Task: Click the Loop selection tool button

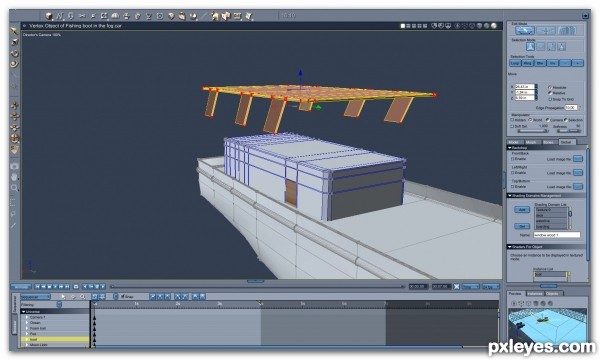Action: pos(515,63)
